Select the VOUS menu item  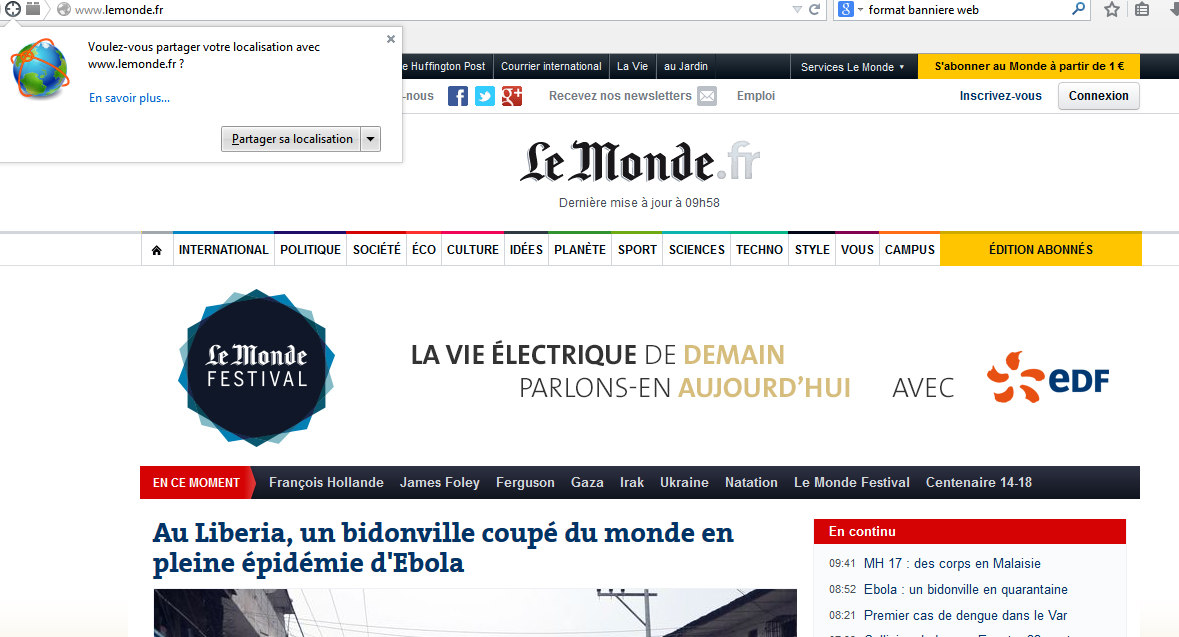(857, 250)
